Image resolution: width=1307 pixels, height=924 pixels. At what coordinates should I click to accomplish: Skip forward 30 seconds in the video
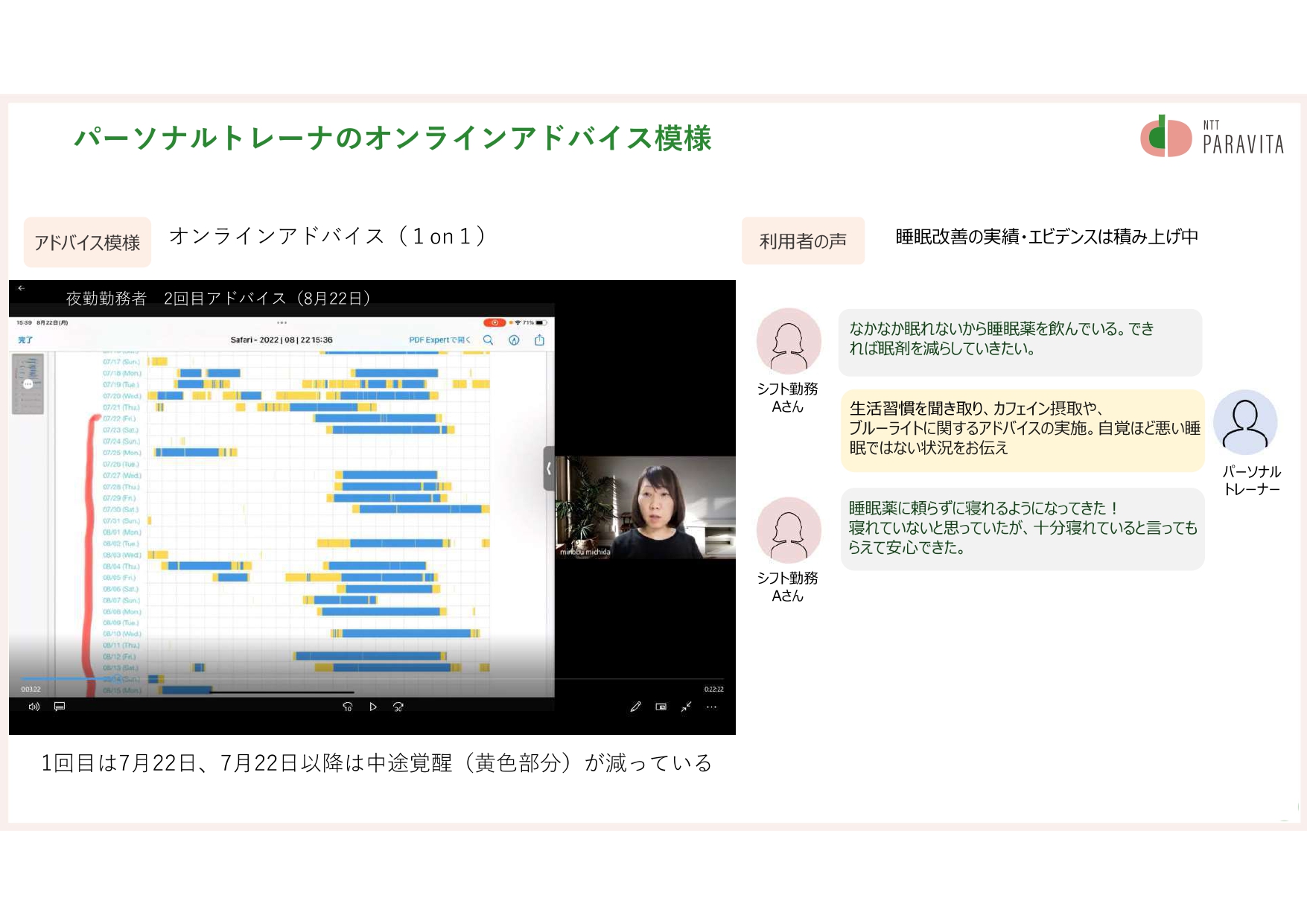coord(398,707)
